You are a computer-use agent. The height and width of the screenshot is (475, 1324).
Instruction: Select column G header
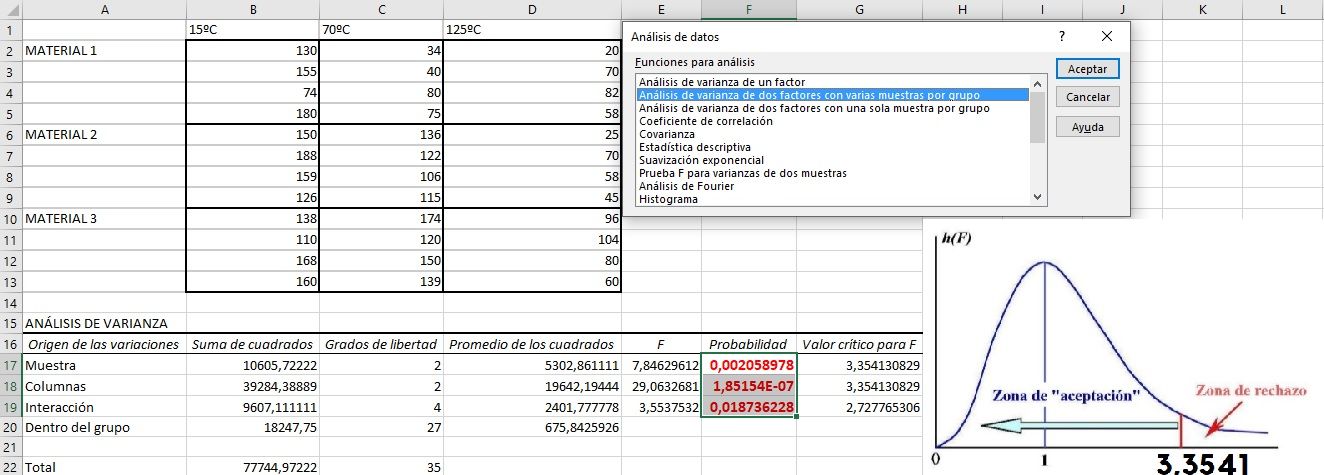[x=860, y=9]
